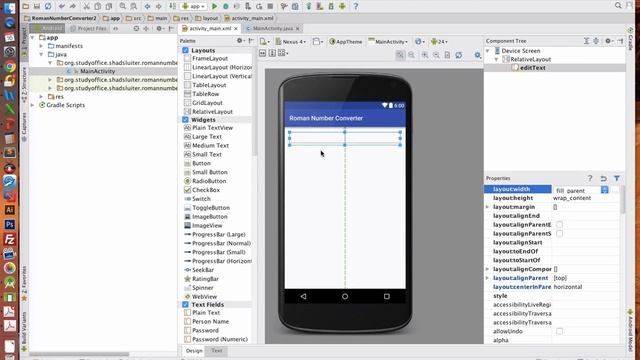This screenshot has height=360, width=640.
Task: Click the Properties panel vertical scrollbar
Action: [x=622, y=200]
